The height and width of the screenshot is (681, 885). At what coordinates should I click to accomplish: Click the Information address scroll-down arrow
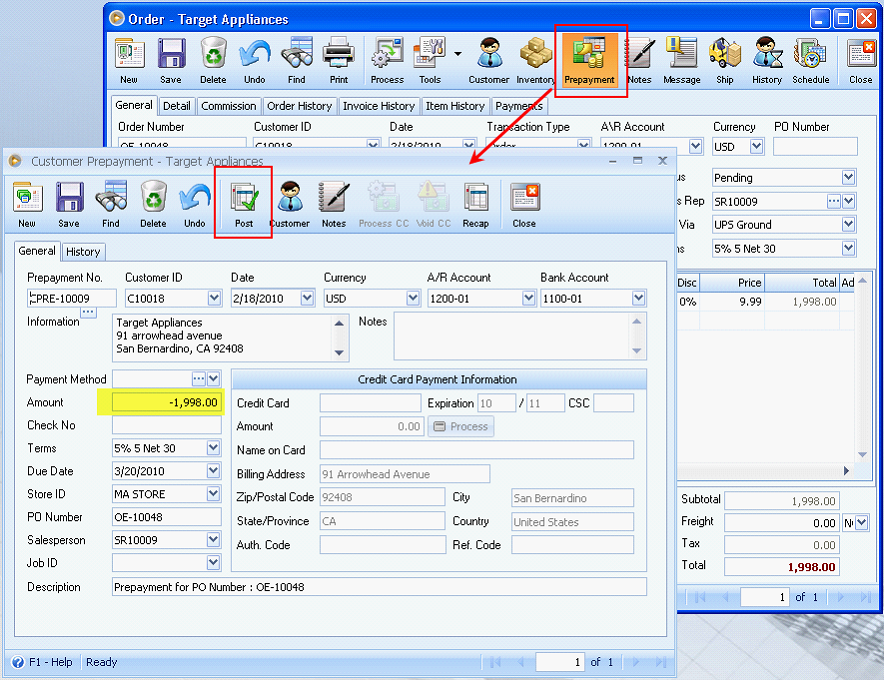pos(339,353)
